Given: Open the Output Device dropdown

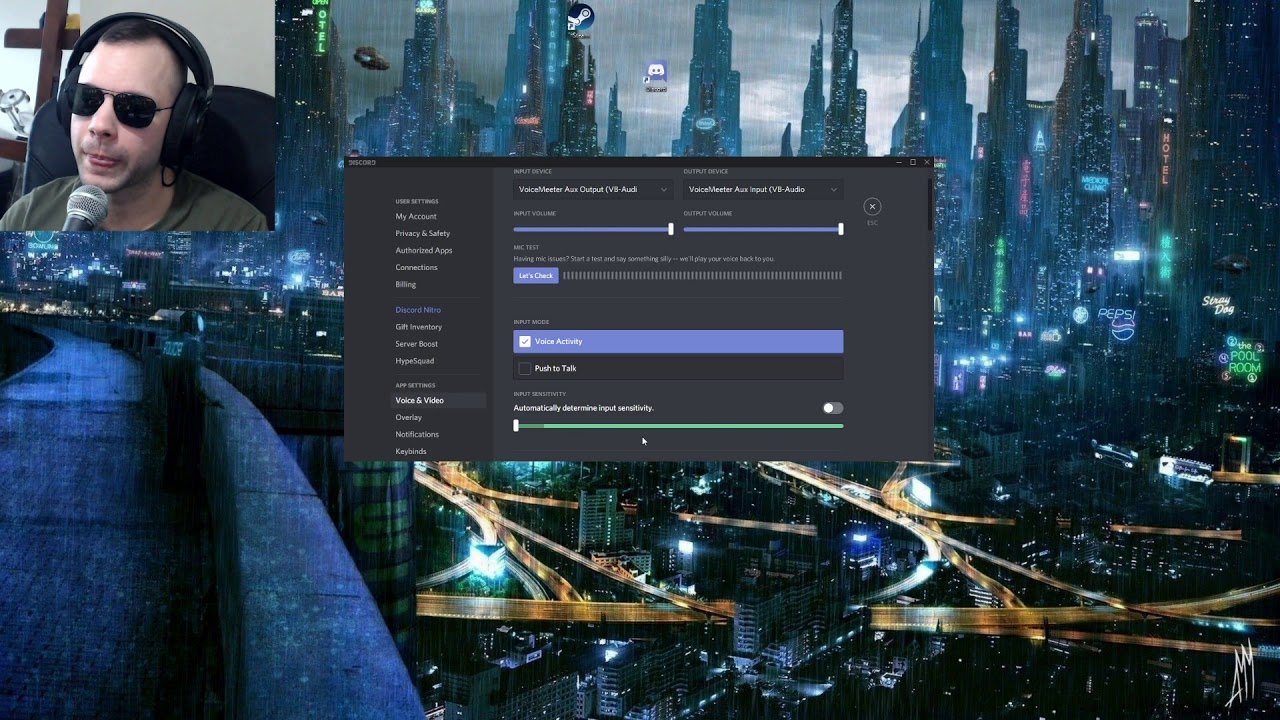Looking at the screenshot, I should pyautogui.click(x=762, y=189).
